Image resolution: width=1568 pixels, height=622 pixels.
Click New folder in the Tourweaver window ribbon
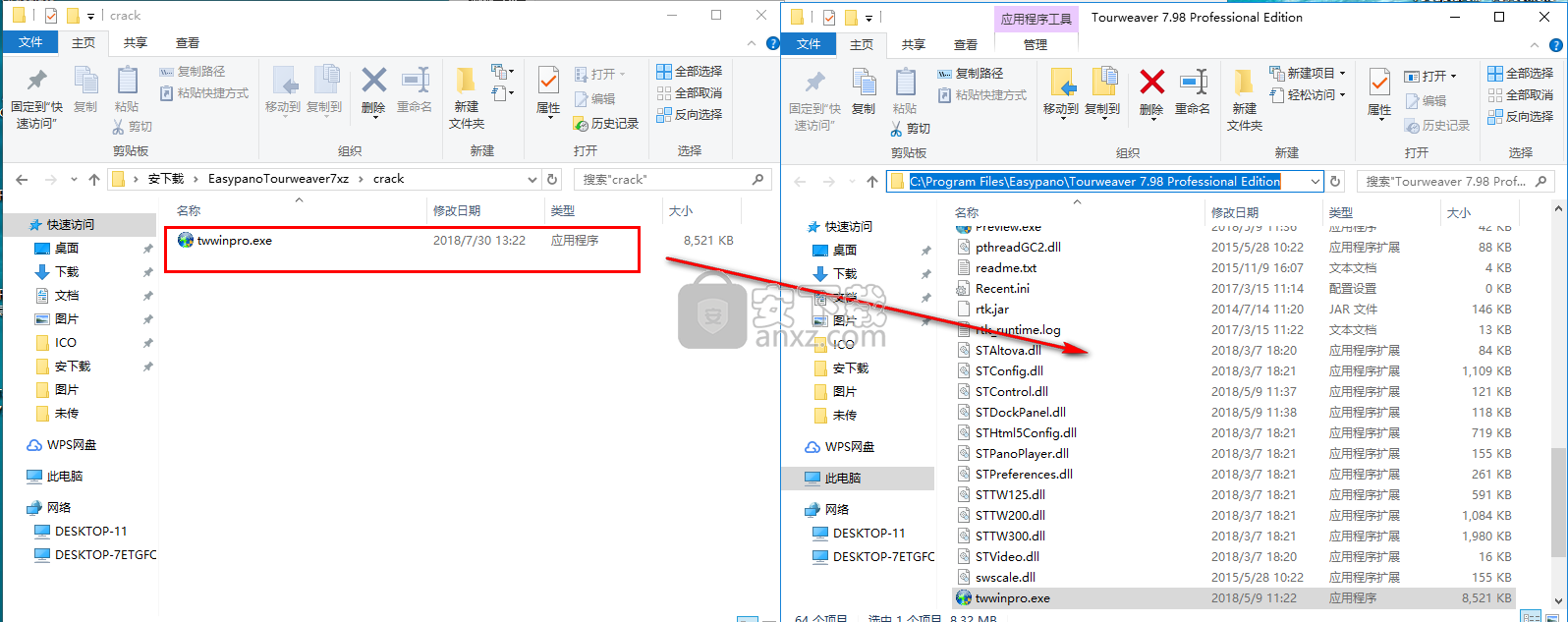tap(1245, 100)
